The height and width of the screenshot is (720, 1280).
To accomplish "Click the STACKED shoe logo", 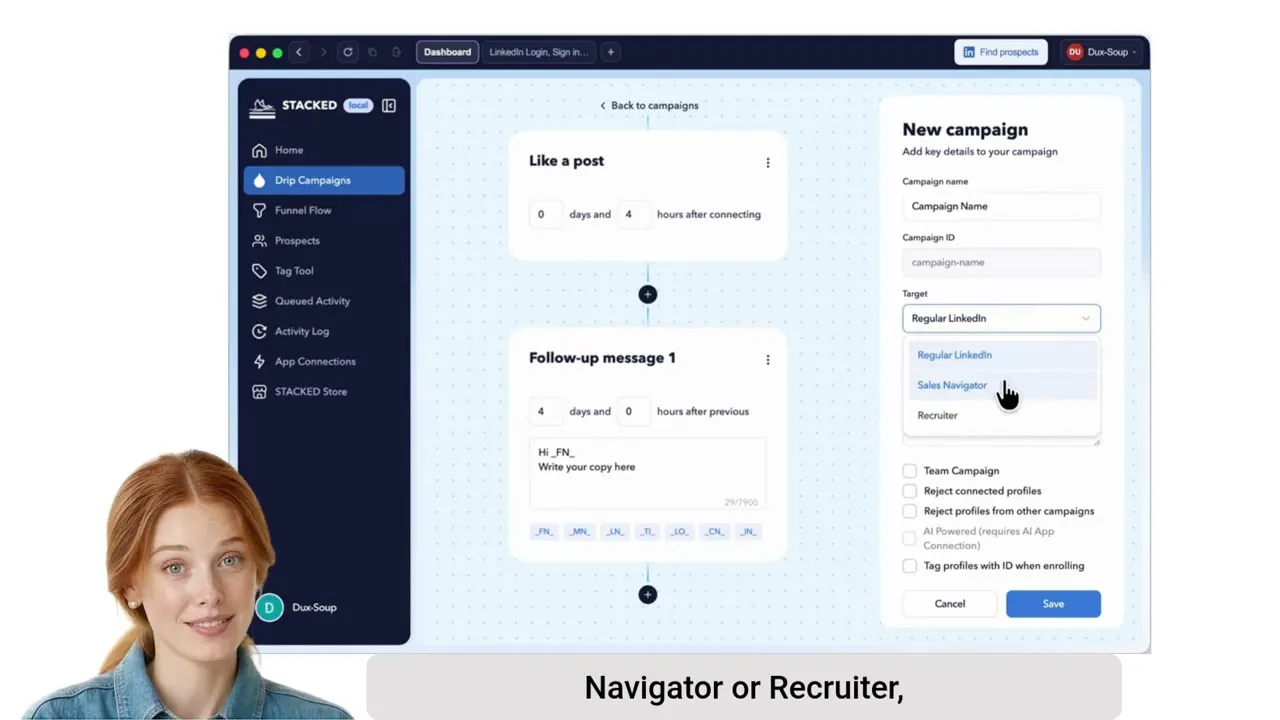I will click(x=262, y=107).
